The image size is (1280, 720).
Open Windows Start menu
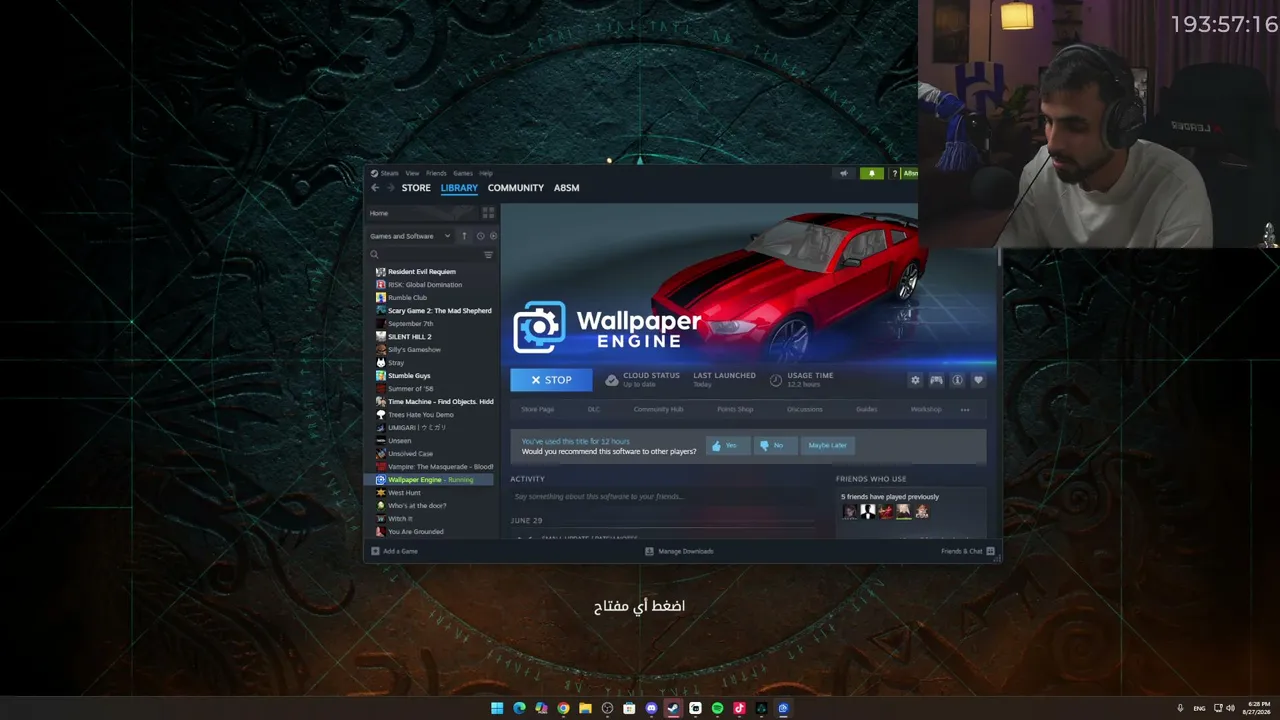(x=497, y=708)
